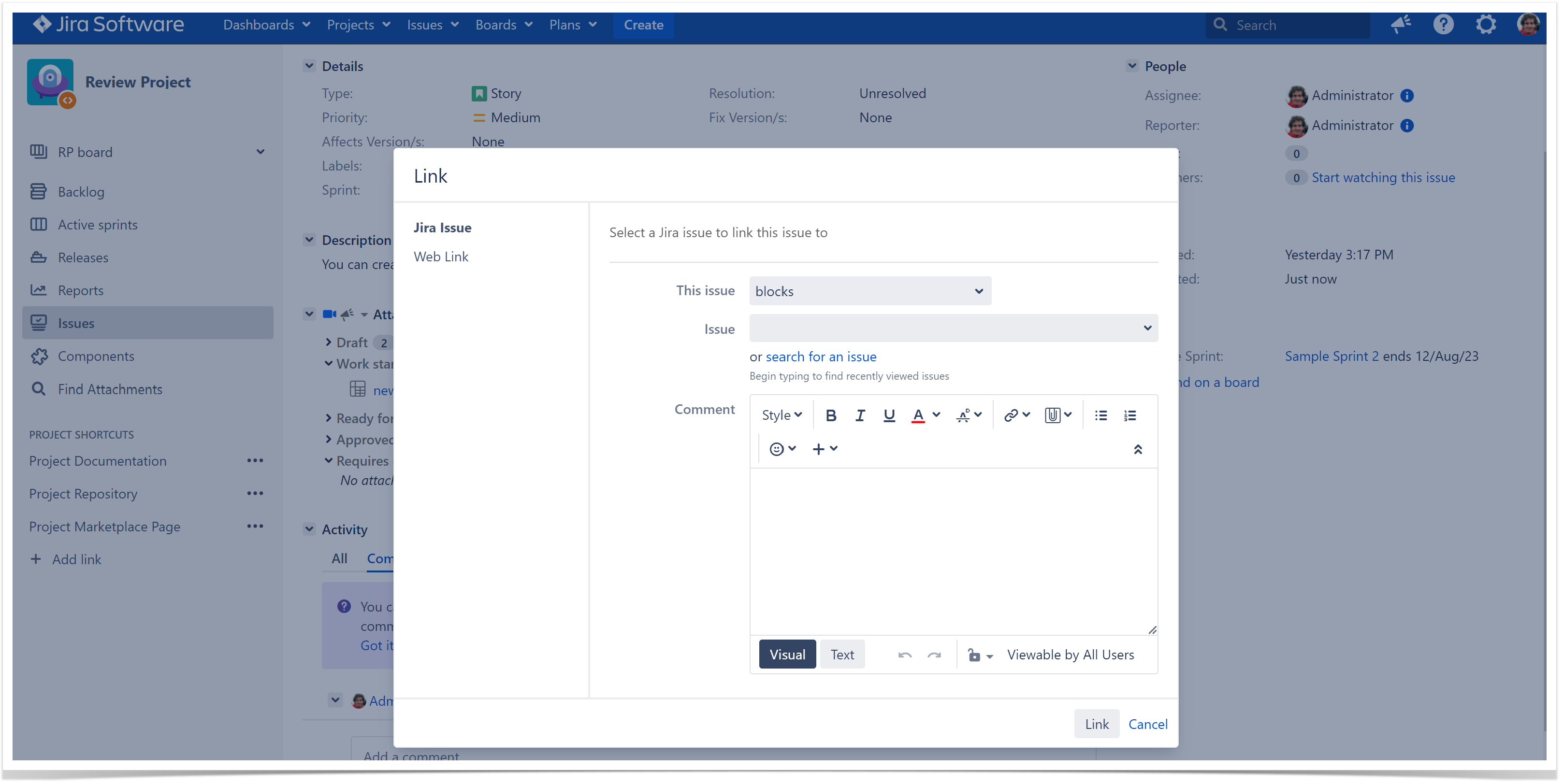Screen dimensions: 1563x784
Task: Select Jira Issue link type tab
Action: (443, 226)
